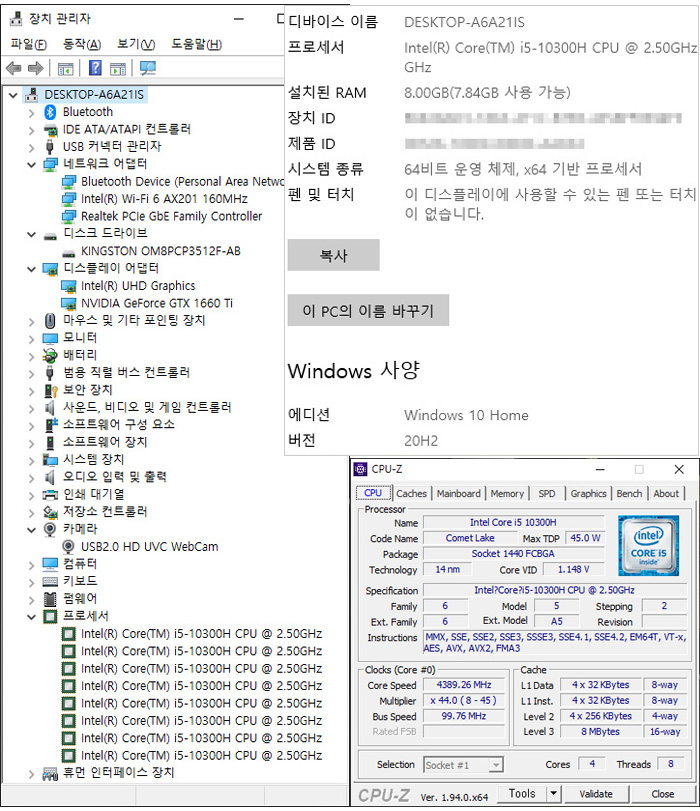
Task: Go forward with Device Manager's right arrow
Action: (x=35, y=68)
